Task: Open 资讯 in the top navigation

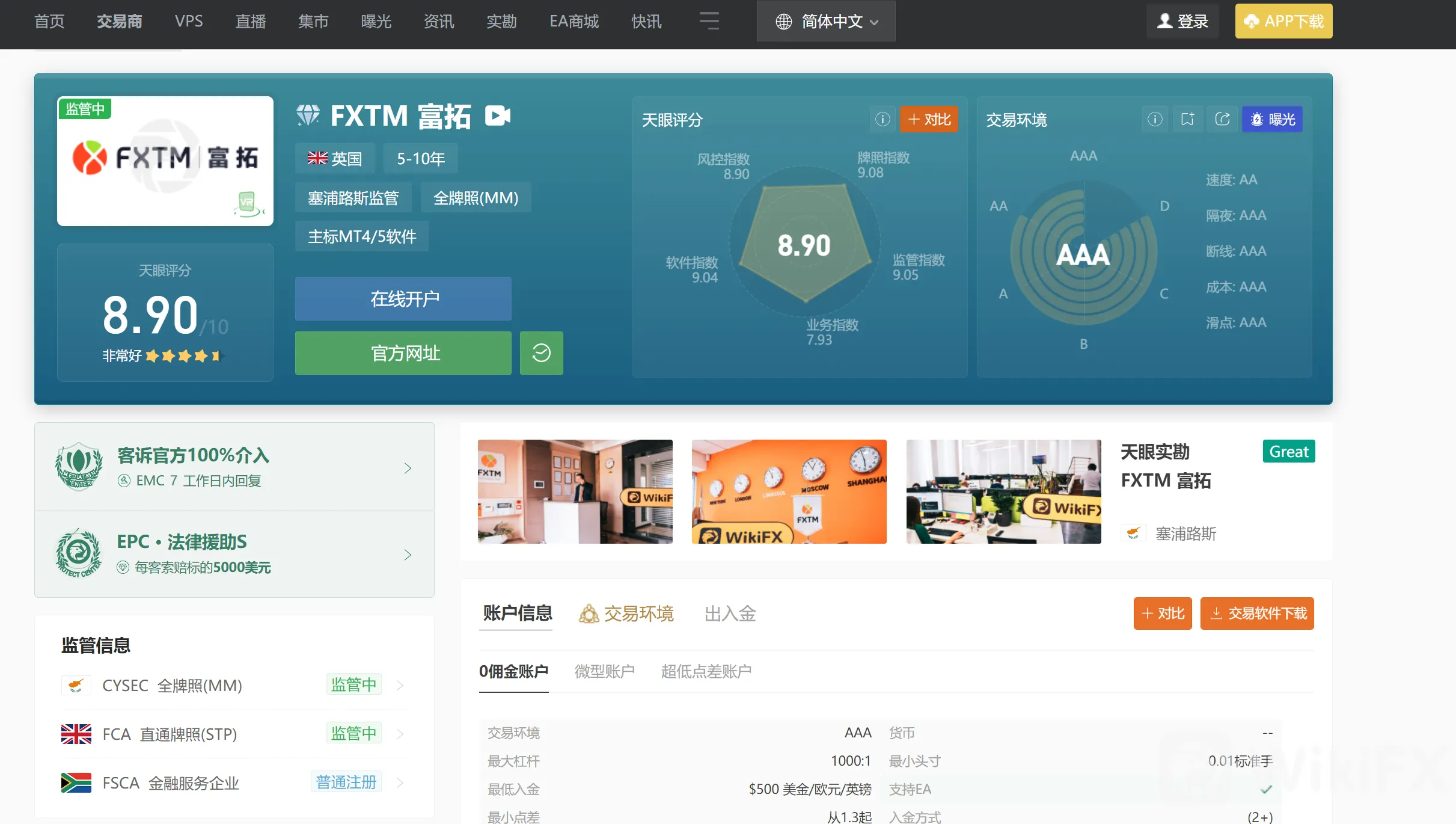Action: (x=439, y=22)
